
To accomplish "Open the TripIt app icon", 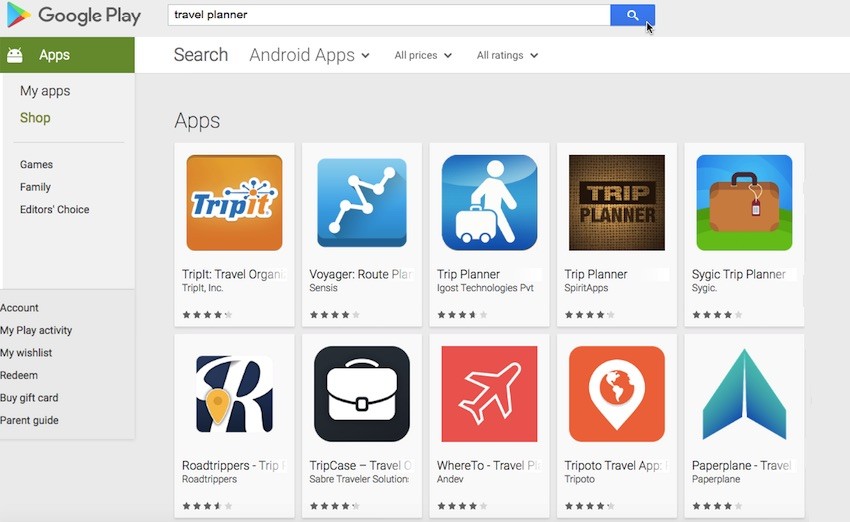I will [x=234, y=203].
